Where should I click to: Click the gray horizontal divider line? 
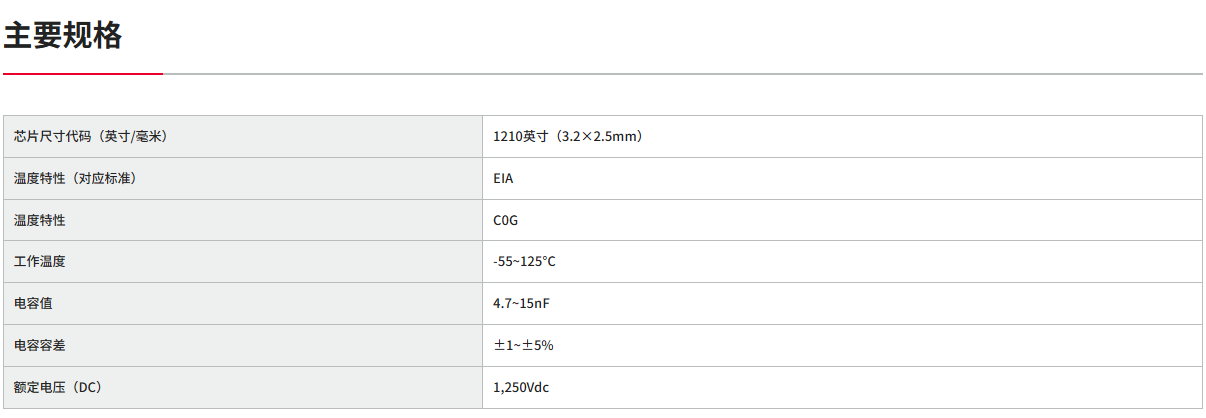[x=680, y=74]
